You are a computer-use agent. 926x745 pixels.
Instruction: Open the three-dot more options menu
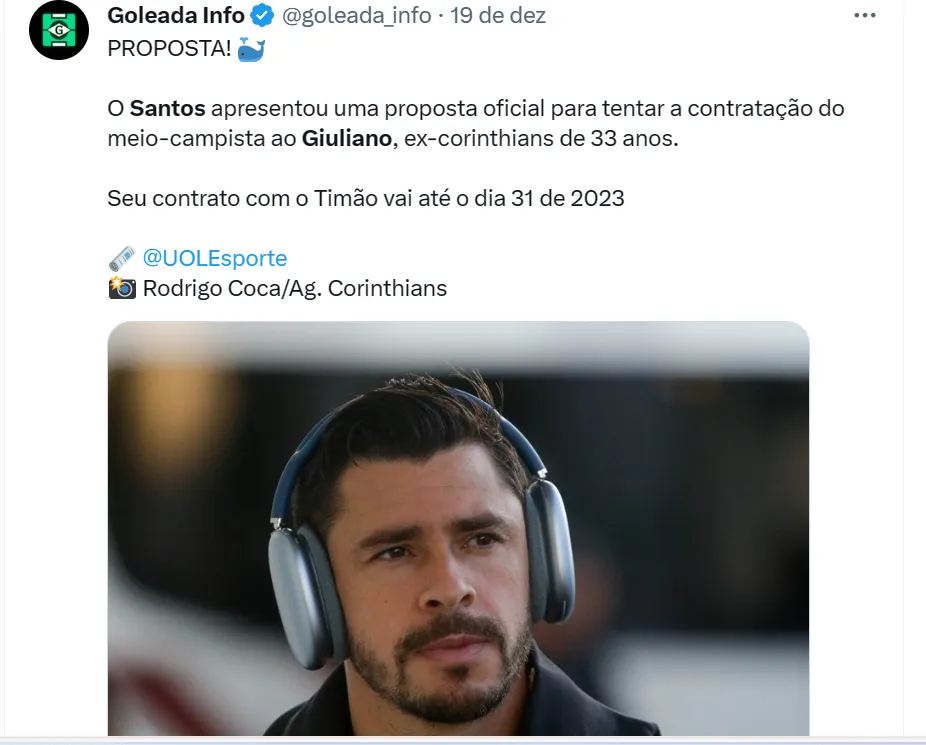click(x=865, y=15)
